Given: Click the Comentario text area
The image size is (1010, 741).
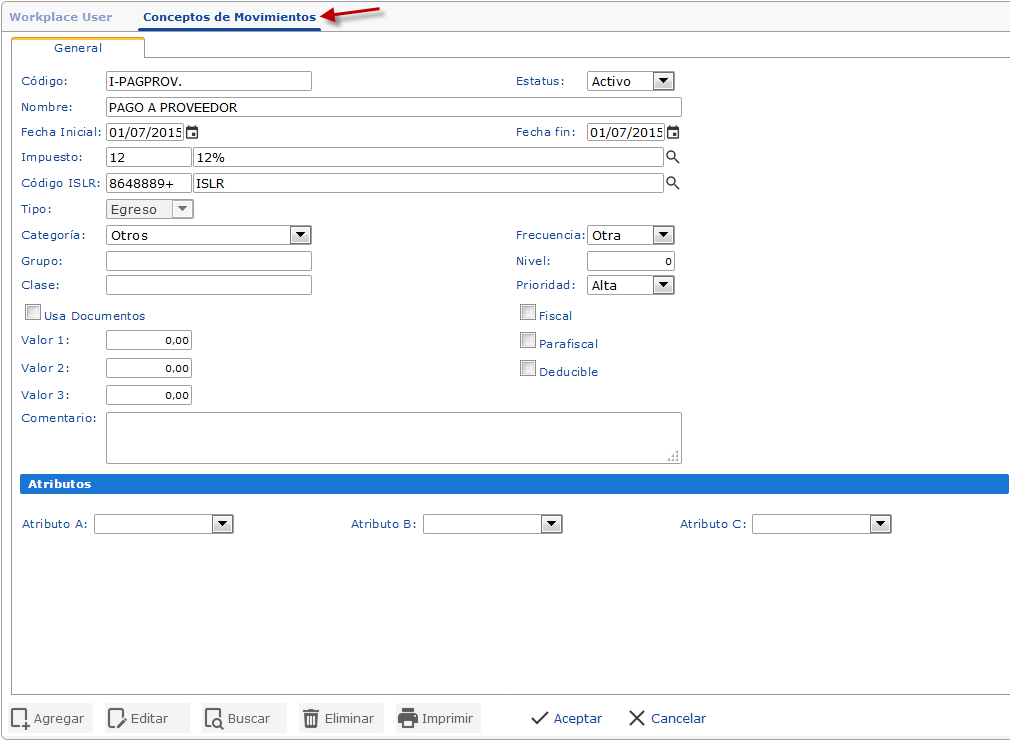Looking at the screenshot, I should (x=393, y=437).
